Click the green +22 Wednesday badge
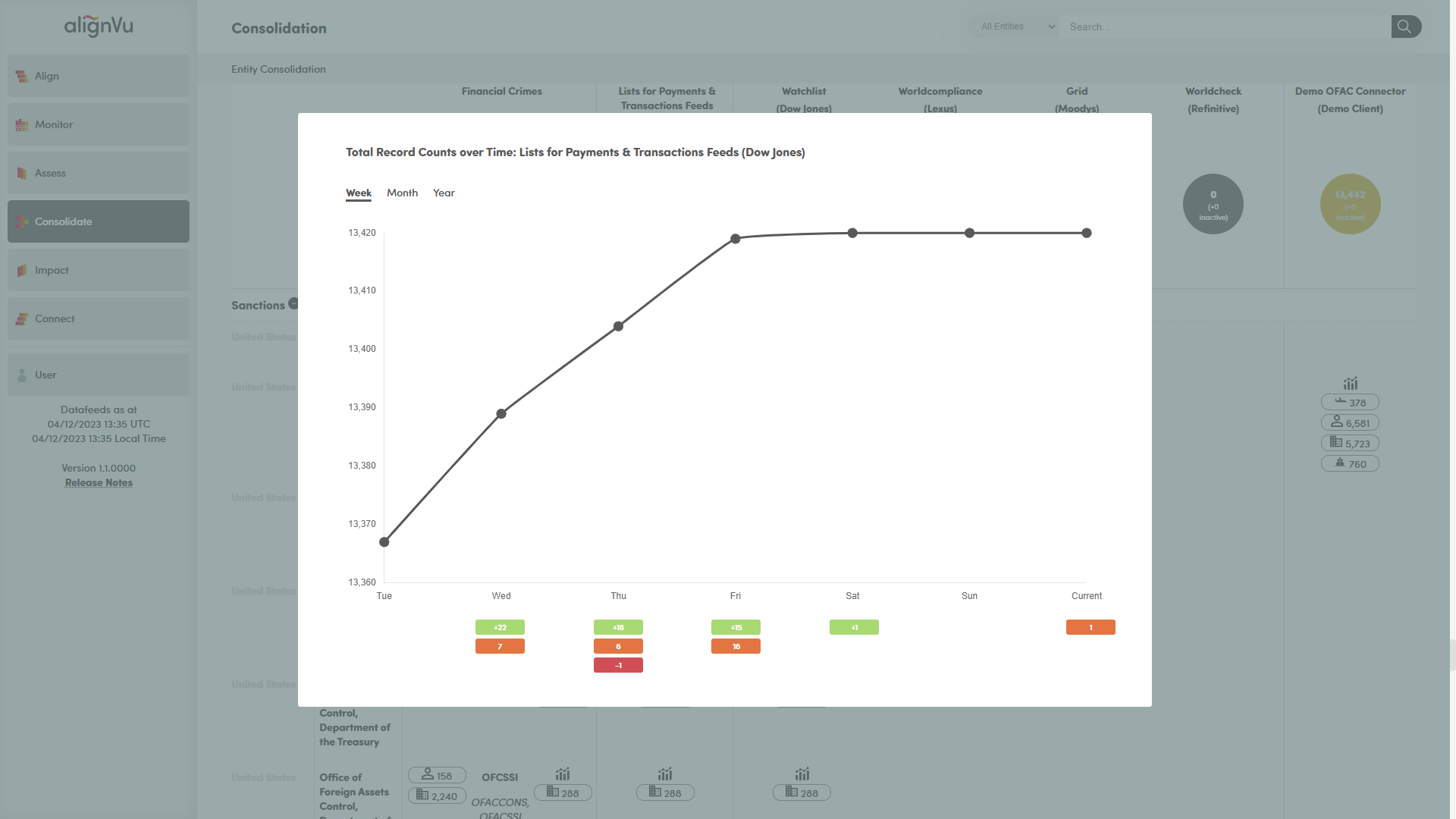The image size is (1456, 819). tap(500, 627)
